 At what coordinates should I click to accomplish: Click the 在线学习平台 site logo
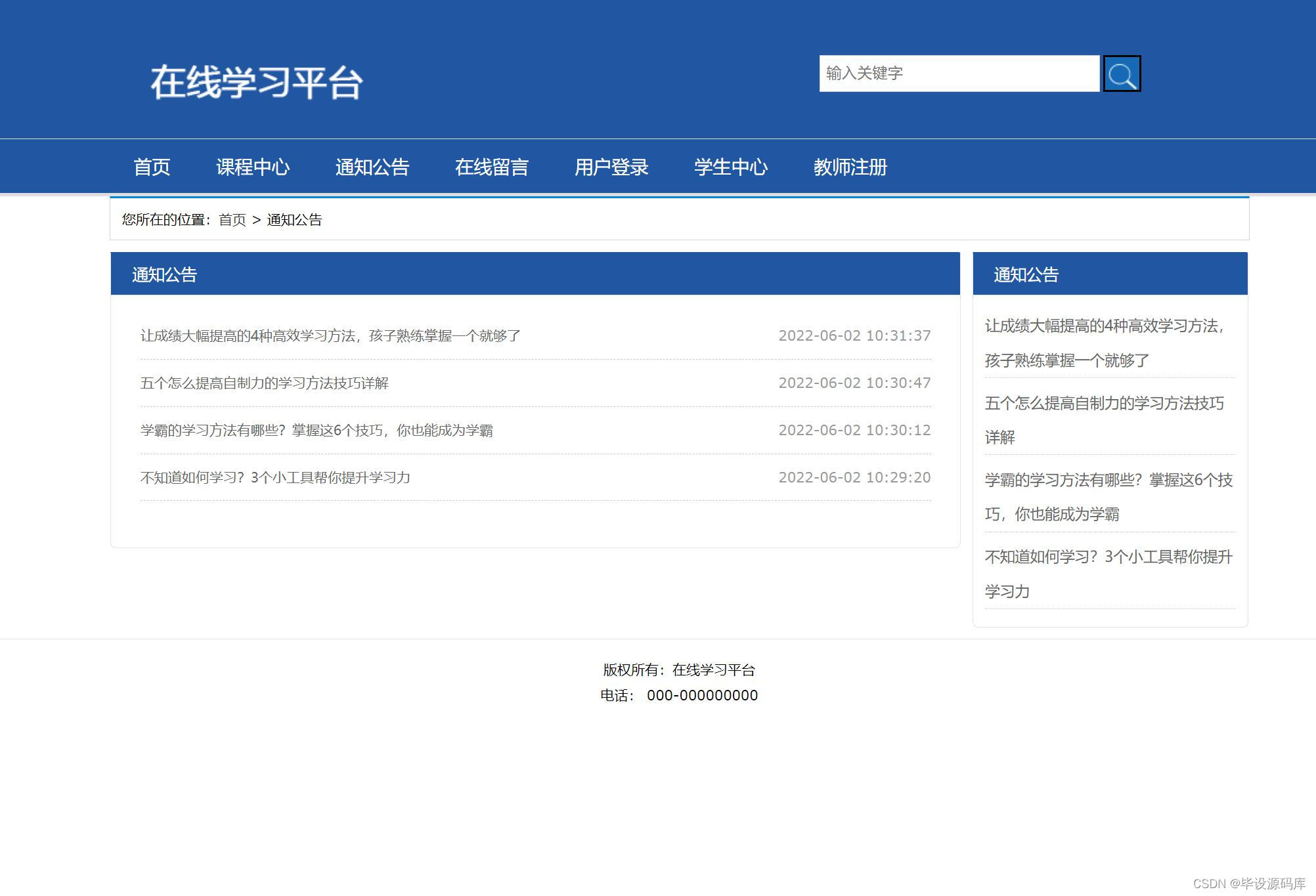coord(257,83)
